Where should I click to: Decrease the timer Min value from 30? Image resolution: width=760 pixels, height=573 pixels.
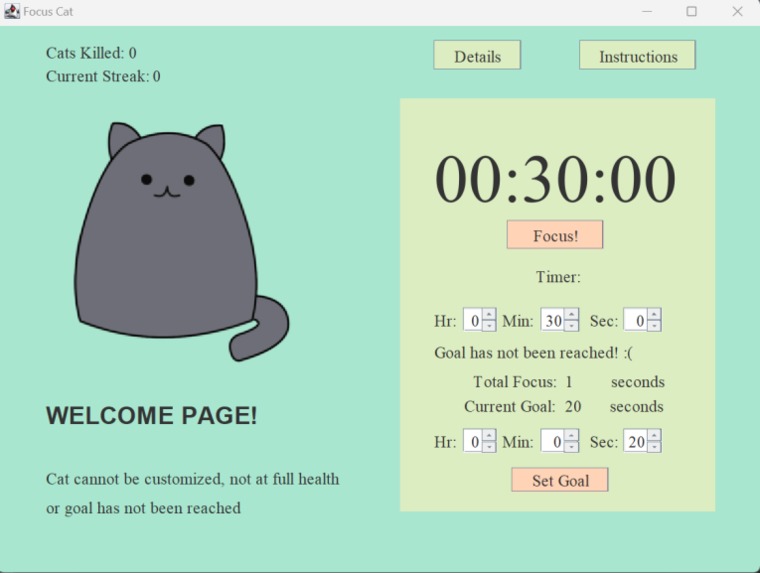coord(571,326)
